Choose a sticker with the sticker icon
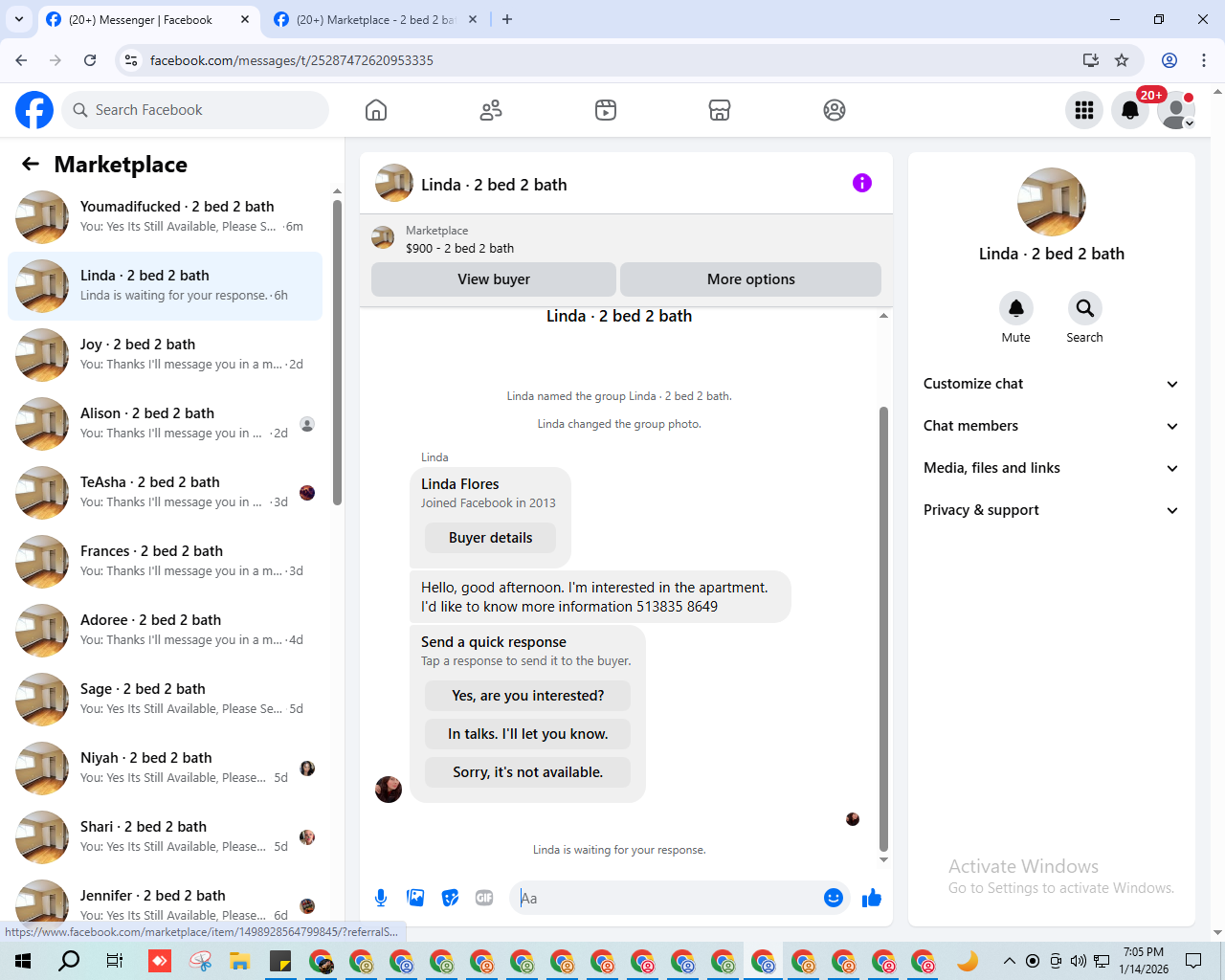This screenshot has height=980, width=1225. pos(450,898)
